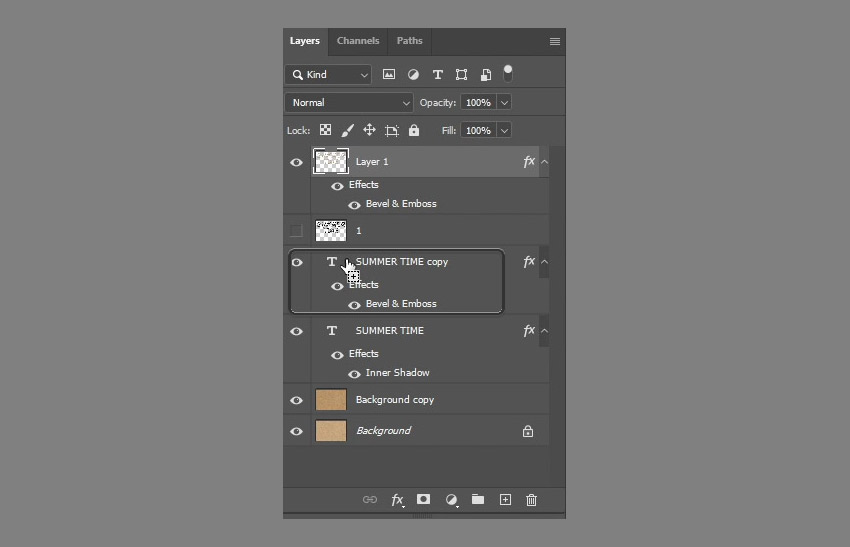The width and height of the screenshot is (850, 547).
Task: Add a layer mask
Action: point(423,499)
